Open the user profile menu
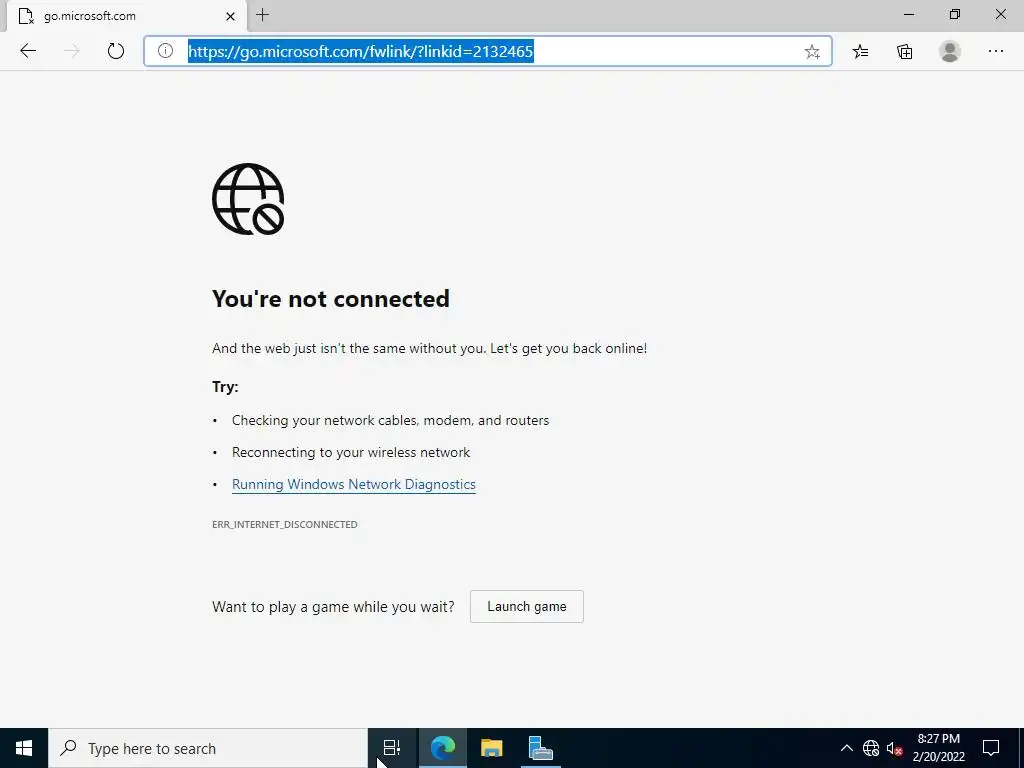Image resolution: width=1024 pixels, height=768 pixels. [950, 51]
